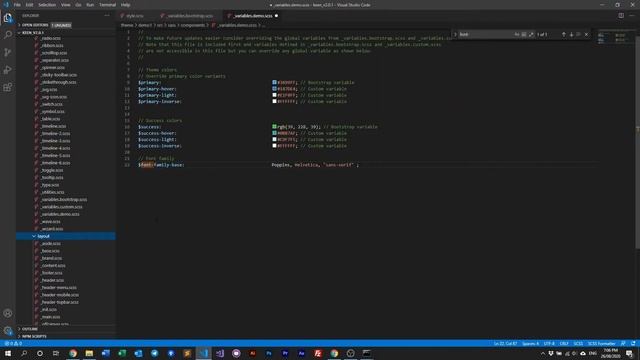Image resolution: width=640 pixels, height=360 pixels.
Task: Close the find widget
Action: click(x=587, y=35)
